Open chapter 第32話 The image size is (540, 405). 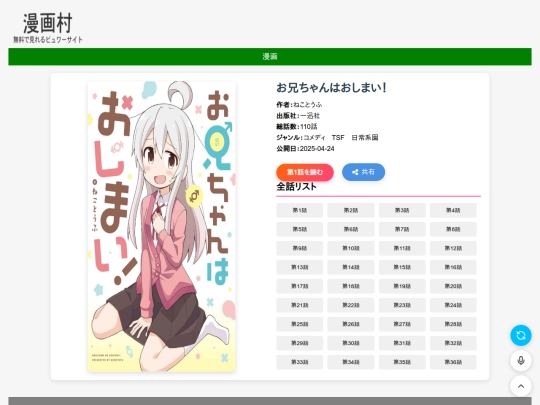453,343
